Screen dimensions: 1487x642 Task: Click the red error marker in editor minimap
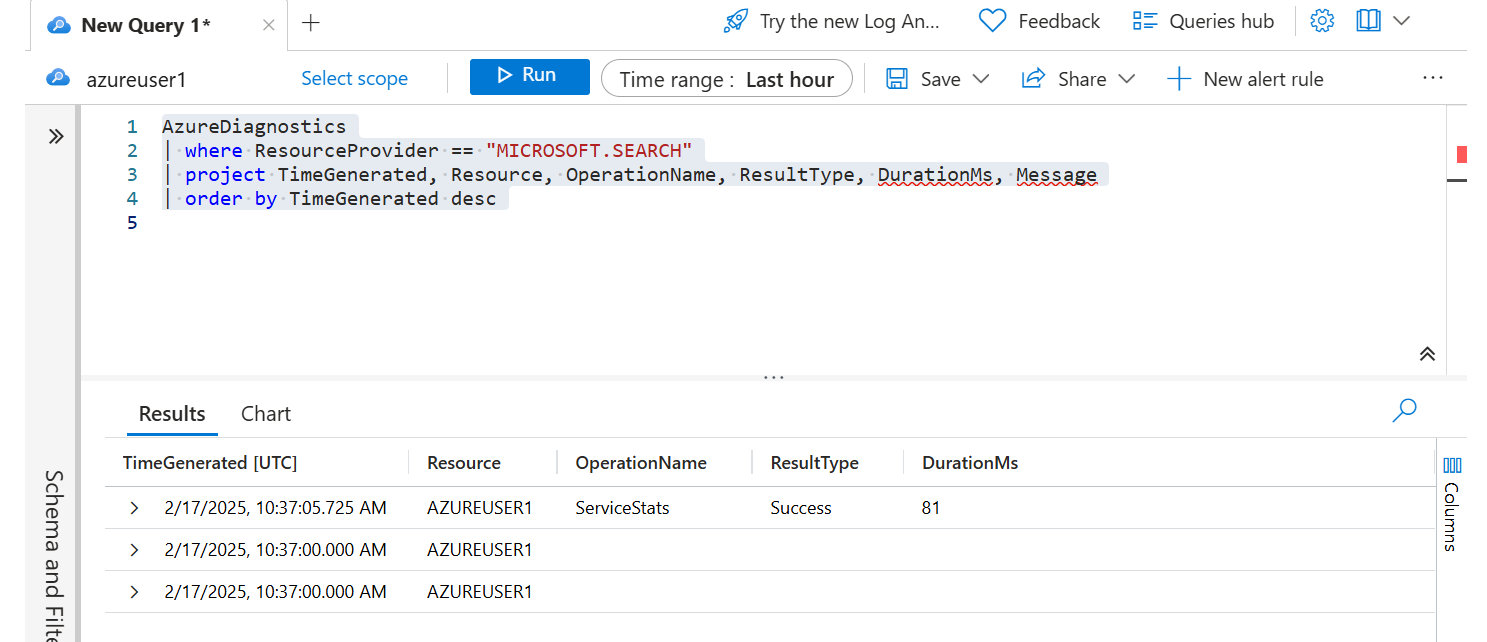1462,154
